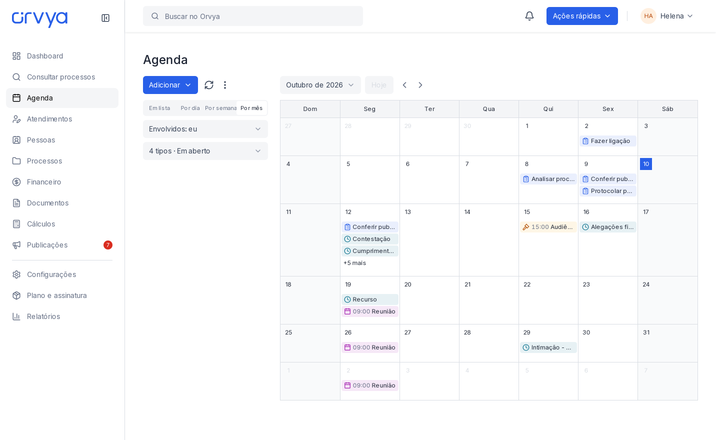Switch to Por semana view
The width and height of the screenshot is (720, 440).
tap(220, 108)
